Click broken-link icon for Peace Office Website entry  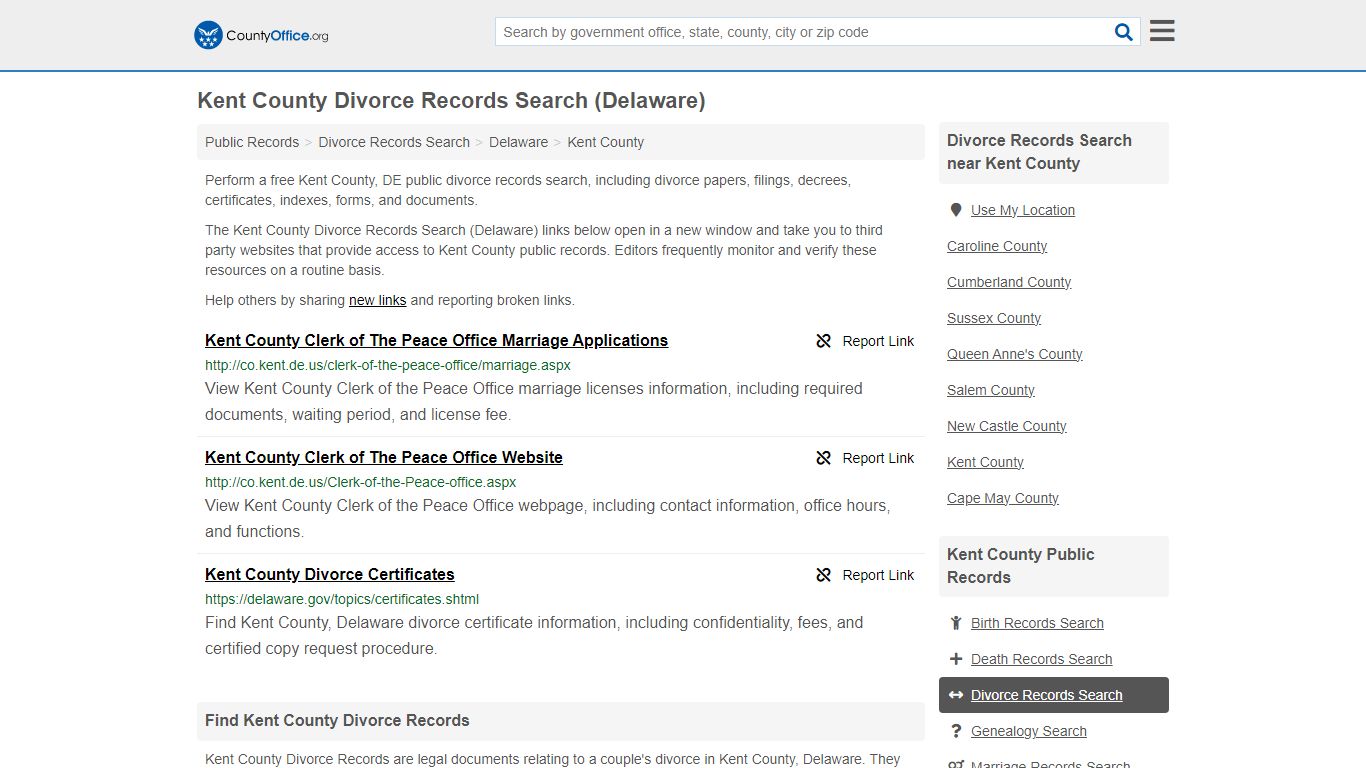824,458
